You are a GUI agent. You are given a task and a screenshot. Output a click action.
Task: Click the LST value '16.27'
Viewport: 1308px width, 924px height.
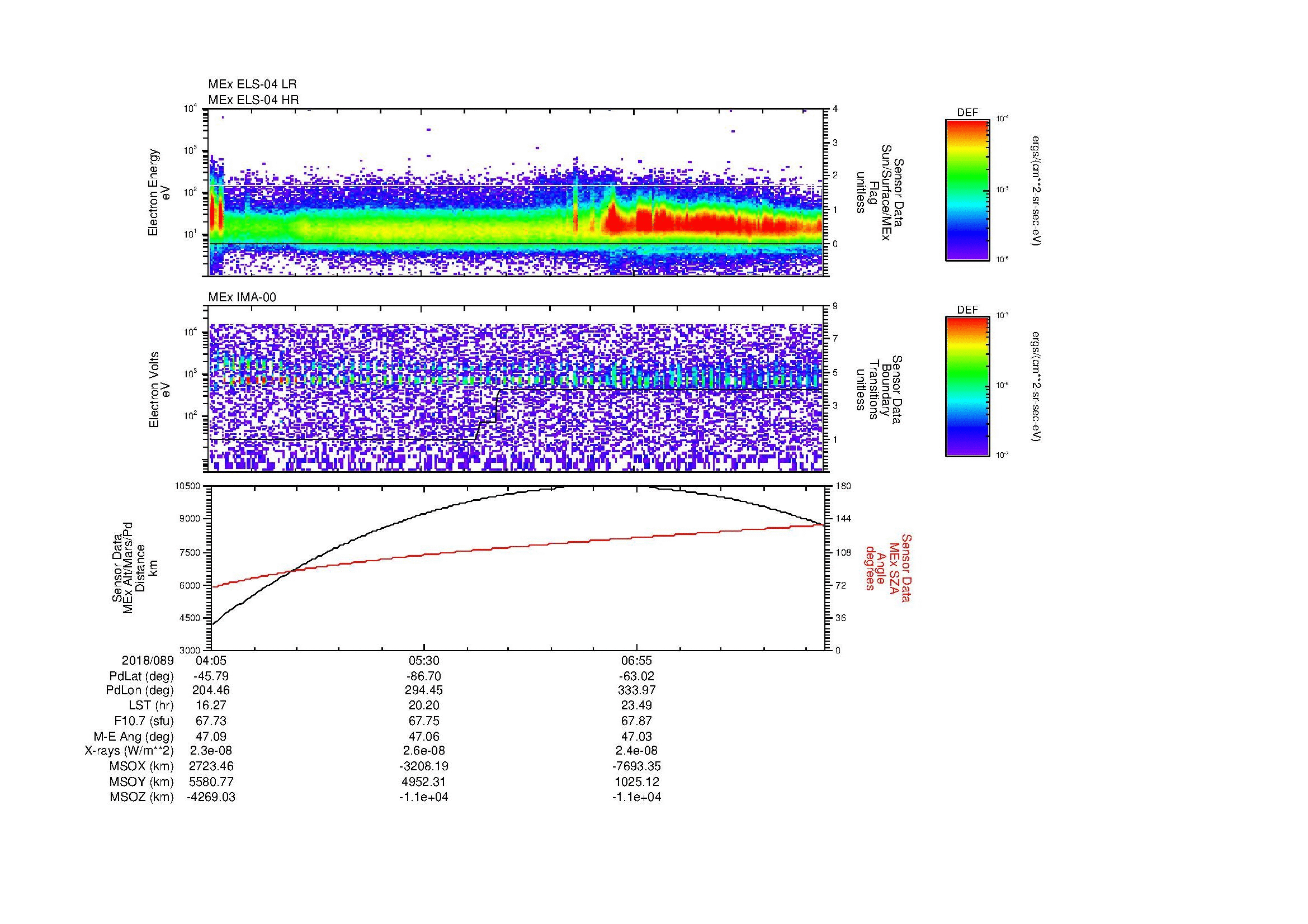tap(211, 705)
